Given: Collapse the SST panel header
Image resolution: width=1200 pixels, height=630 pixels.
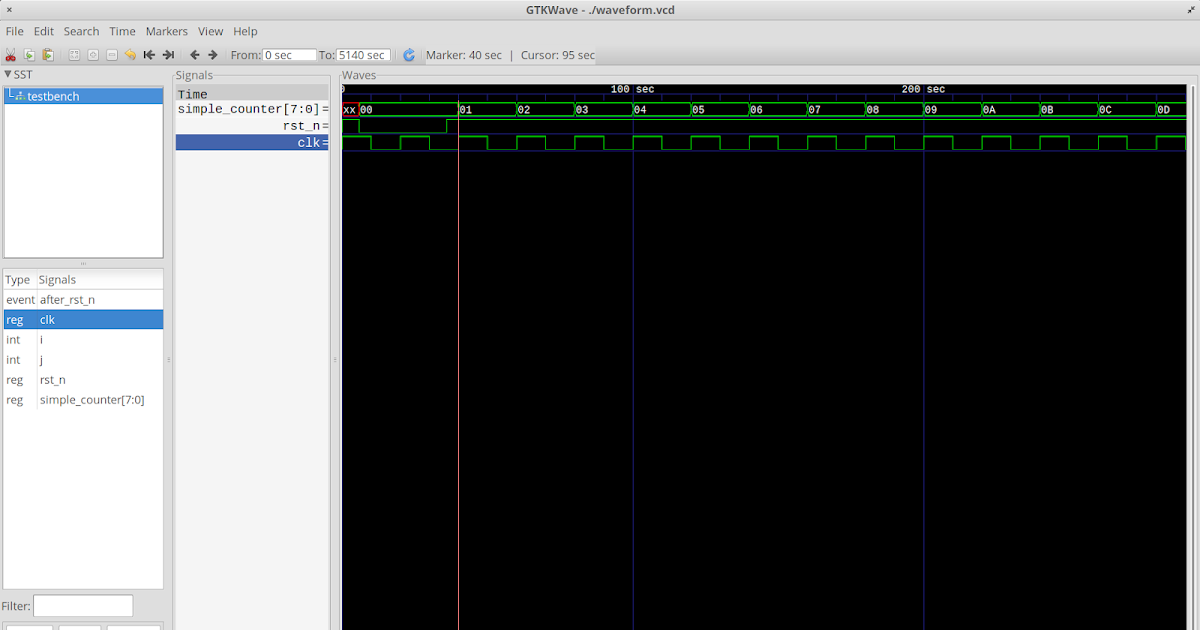Looking at the screenshot, I should point(8,74).
